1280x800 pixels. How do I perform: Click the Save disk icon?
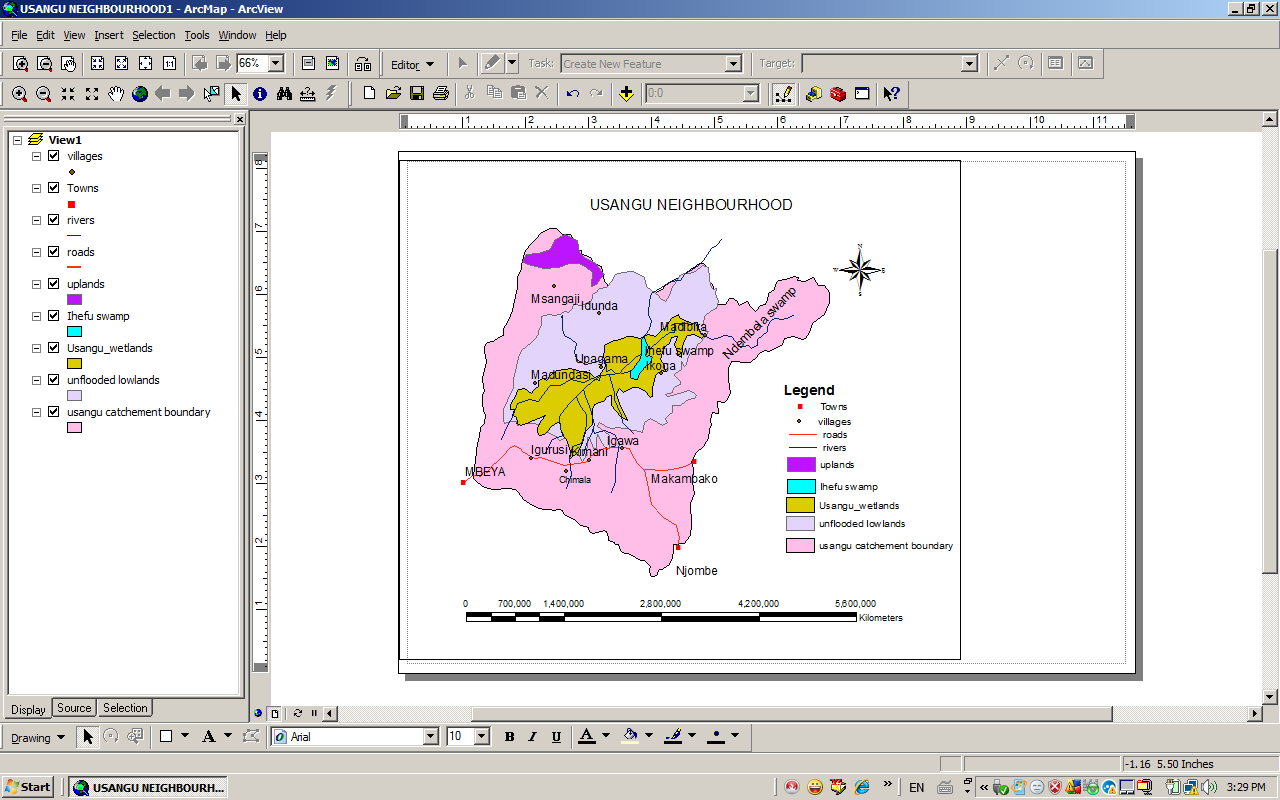417,94
